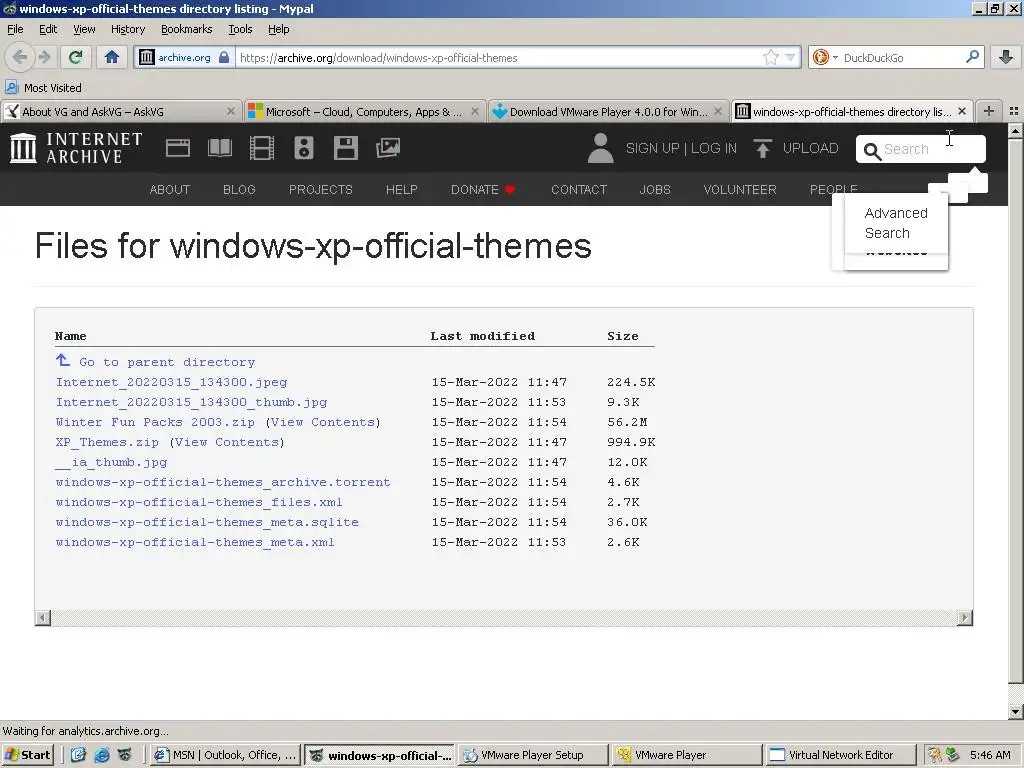The height and width of the screenshot is (768, 1024).
Task: Open the Texts book icon
Action: click(x=219, y=148)
